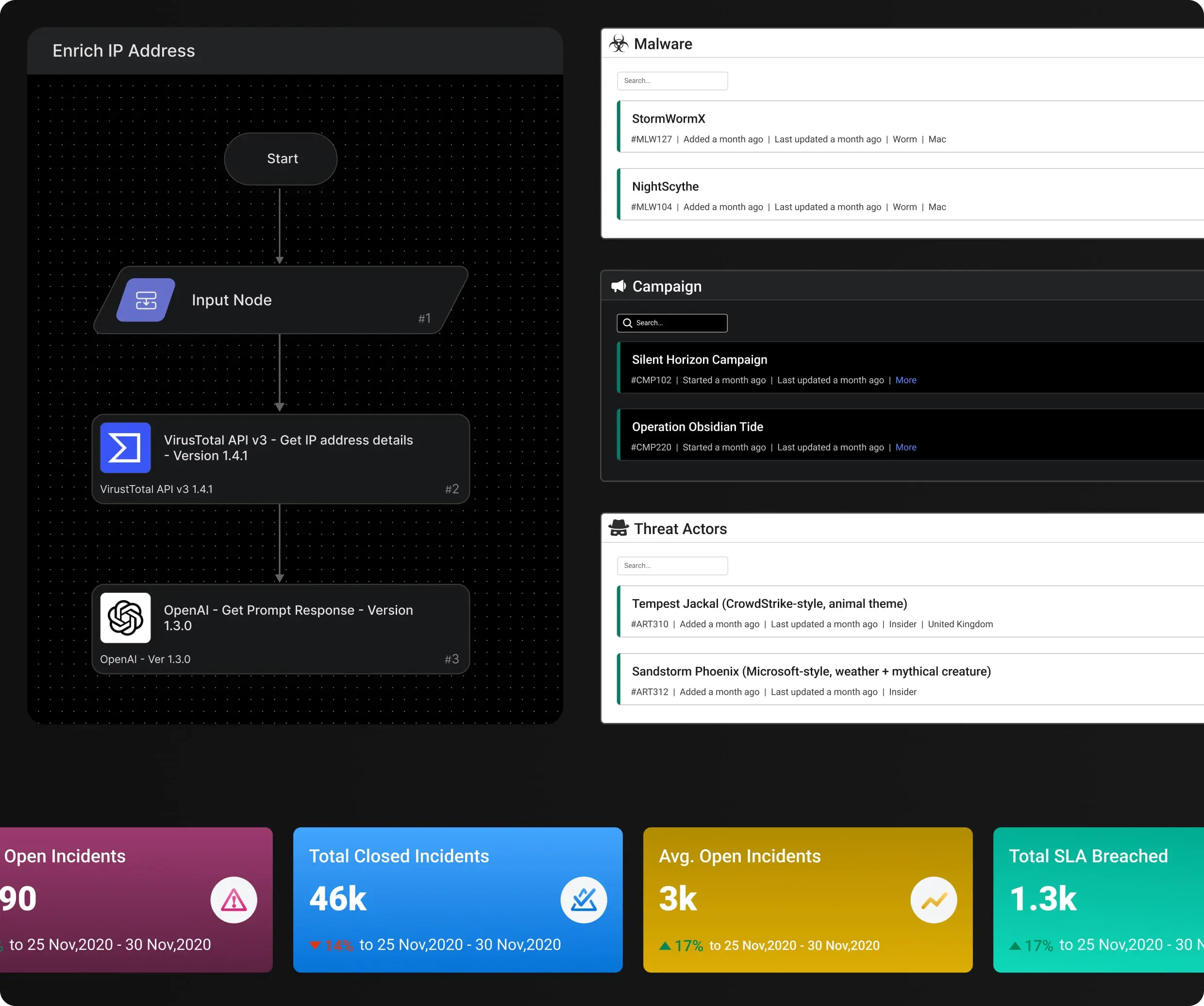Open More details for Operation Obsidian Tide
This screenshot has height=1006, width=1204.
906,447
